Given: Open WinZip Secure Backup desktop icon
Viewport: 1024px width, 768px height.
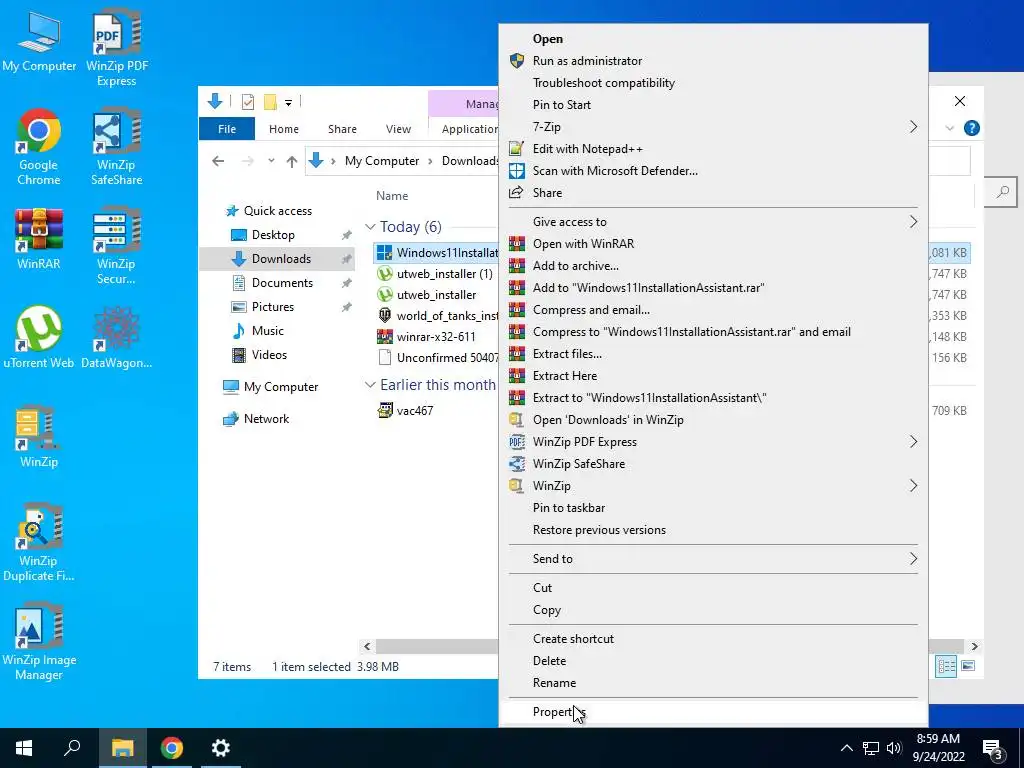Looking at the screenshot, I should [x=117, y=245].
